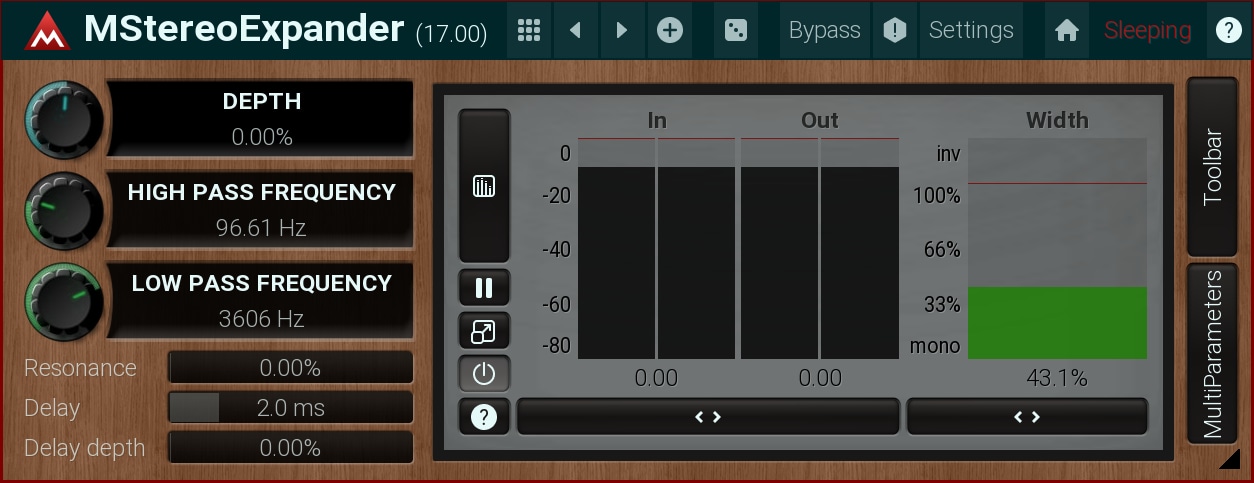This screenshot has height=483, width=1254.
Task: Click the 43.1% width value
Action: point(1057,378)
